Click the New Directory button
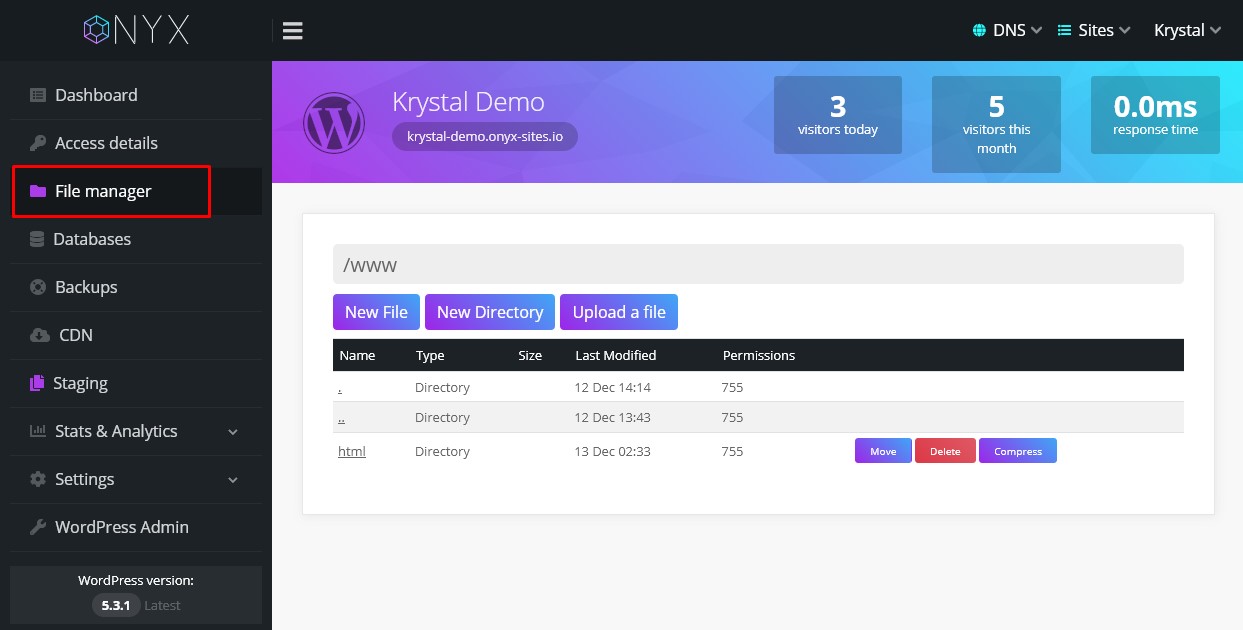Image resolution: width=1243 pixels, height=630 pixels. pos(490,312)
